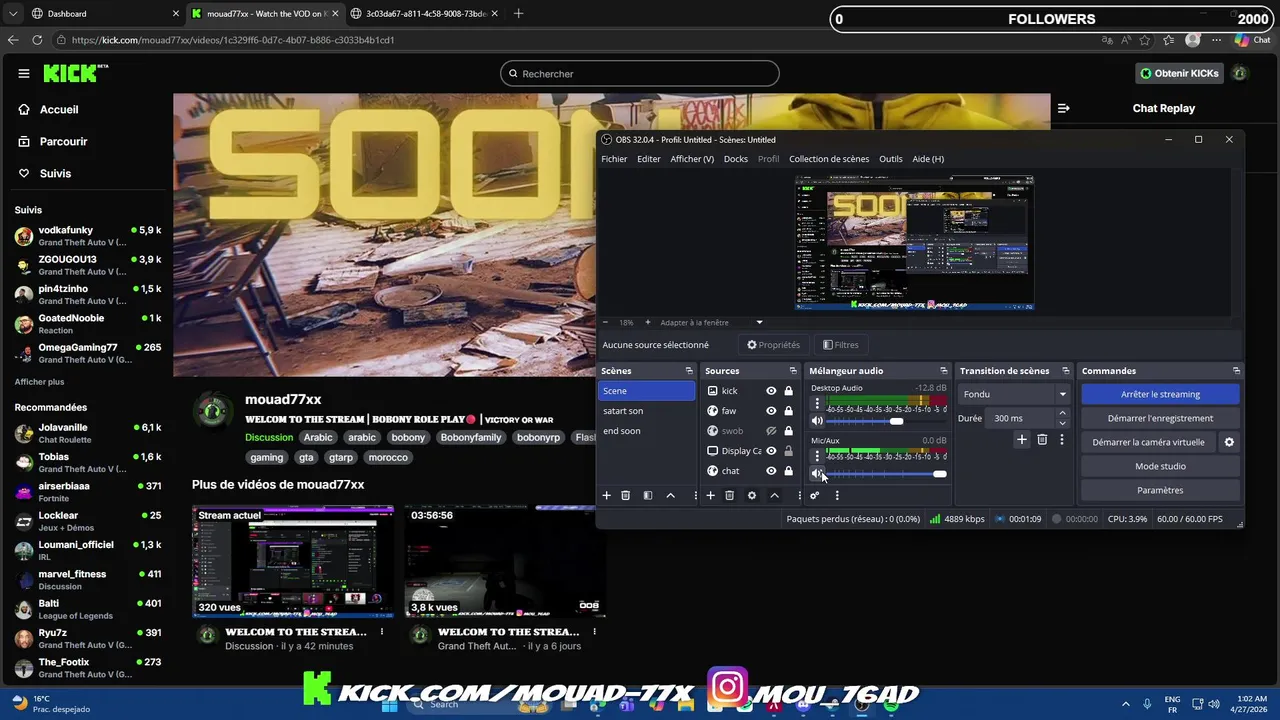The height and width of the screenshot is (720, 1280).
Task: Collapse the Chat Replay panel with its arrow icon
Action: 1063,108
